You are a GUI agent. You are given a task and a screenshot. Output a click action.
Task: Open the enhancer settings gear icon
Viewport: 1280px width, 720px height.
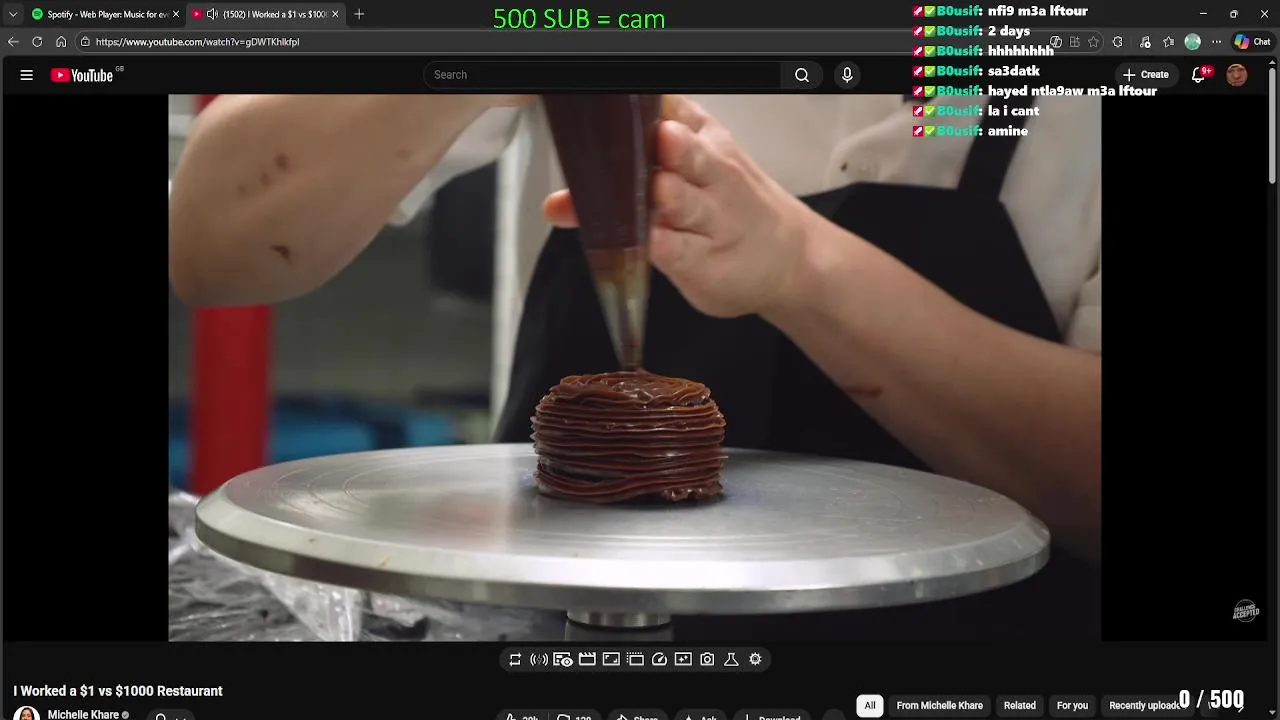tap(755, 659)
